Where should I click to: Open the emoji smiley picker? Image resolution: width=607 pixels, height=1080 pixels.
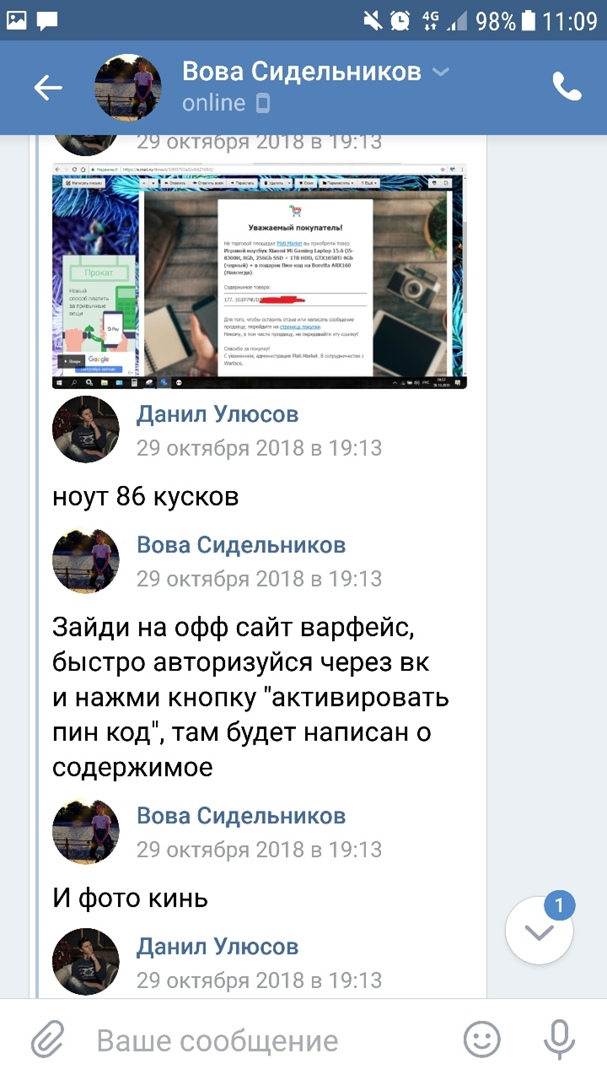pos(482,1039)
